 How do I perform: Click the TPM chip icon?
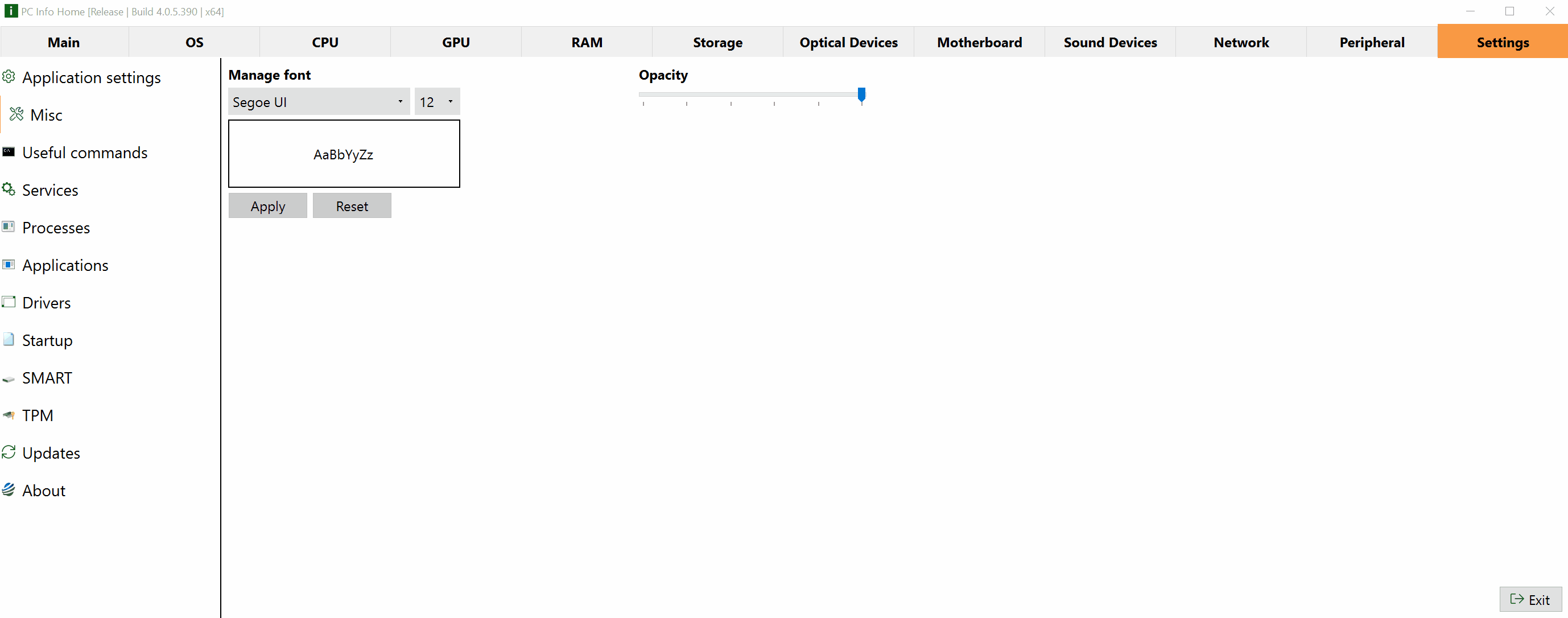coord(9,415)
